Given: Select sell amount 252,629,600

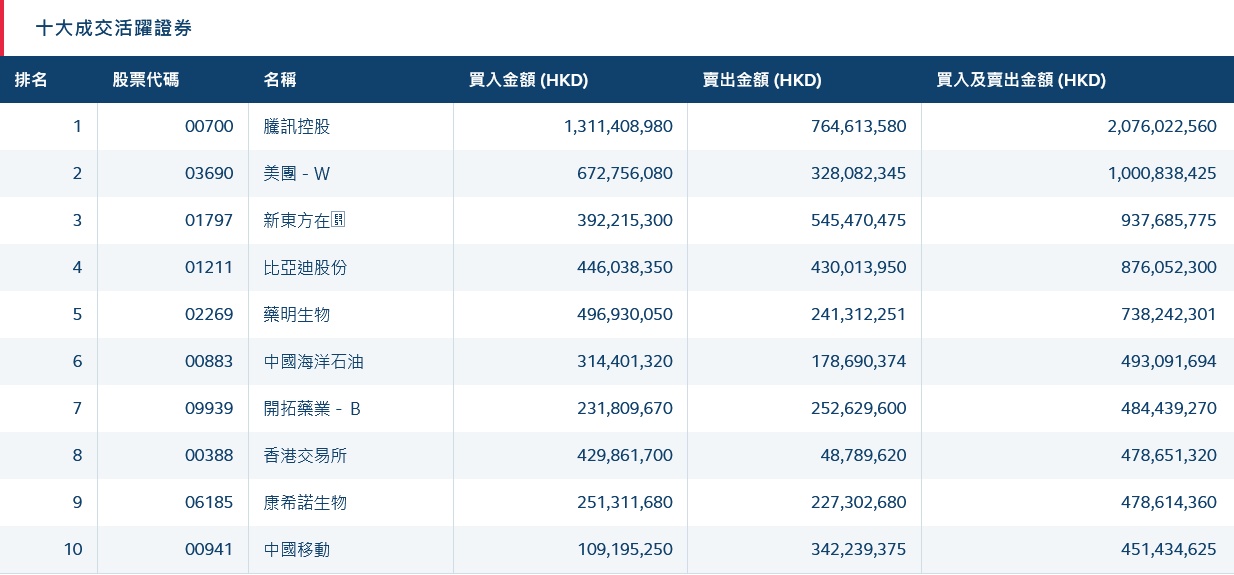Looking at the screenshot, I should click(x=859, y=408).
